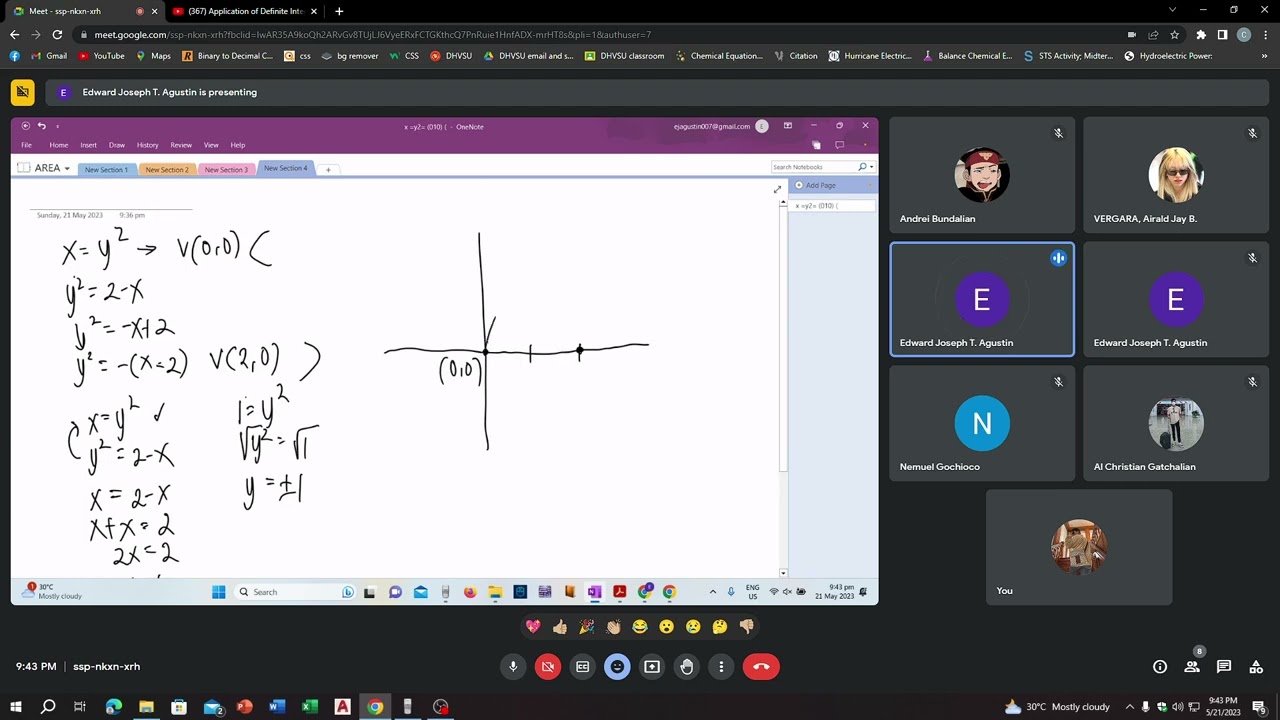Open the emoji reactions button in Meet controls
1280x720 pixels.
point(617,667)
